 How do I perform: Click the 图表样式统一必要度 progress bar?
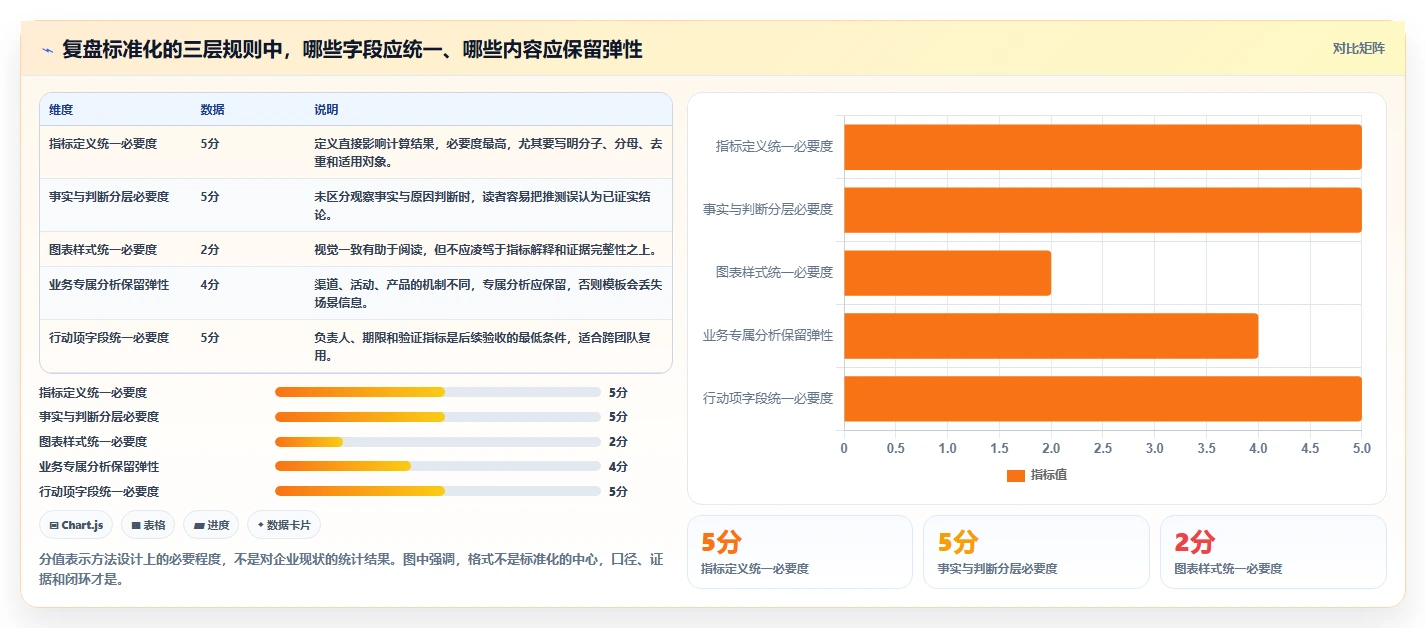tap(438, 442)
